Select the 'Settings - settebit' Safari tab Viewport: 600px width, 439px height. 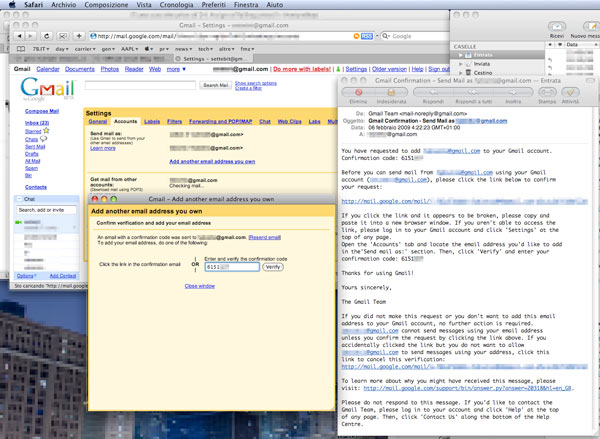(213, 59)
